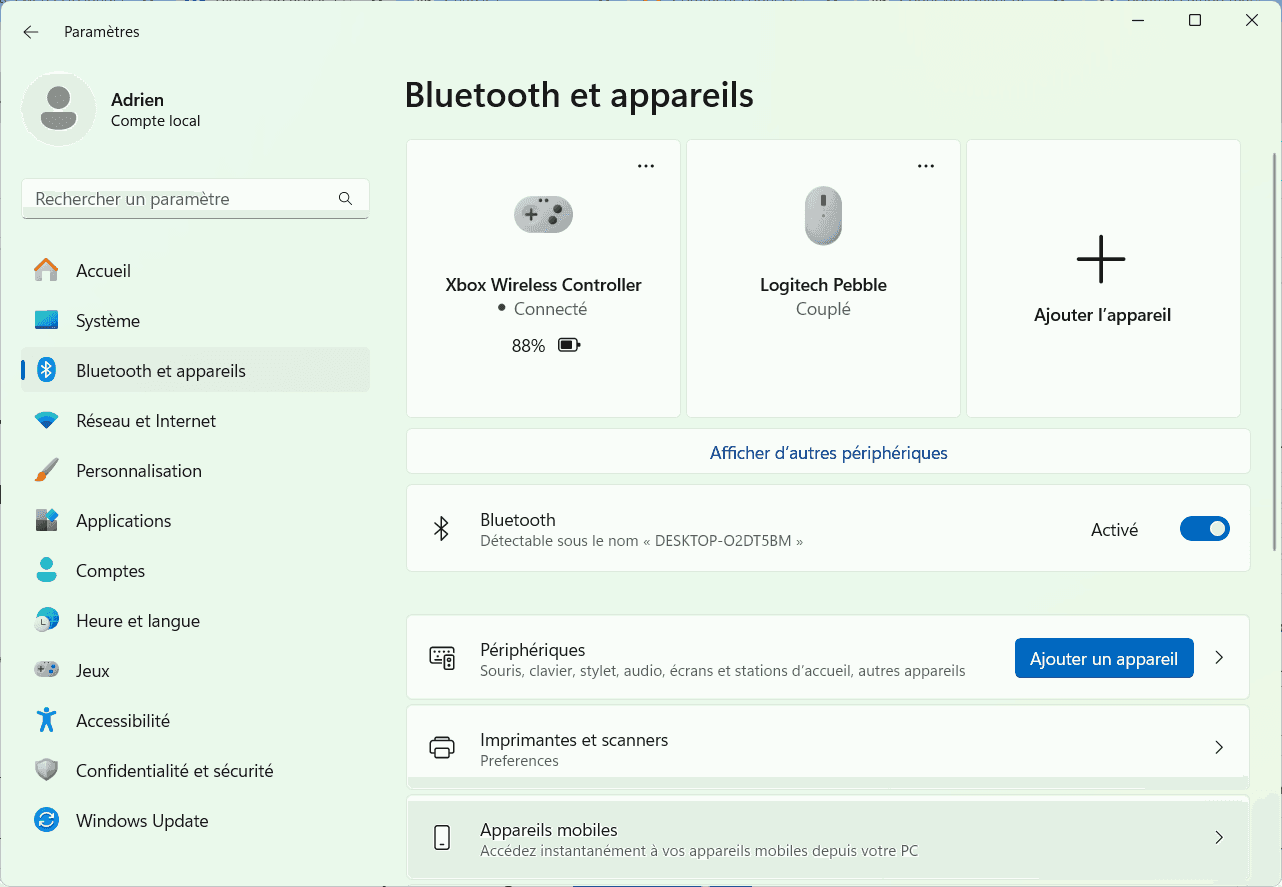Click the Xbox Wireless Controller gamepad image
This screenshot has height=887, width=1282.
[x=543, y=214]
